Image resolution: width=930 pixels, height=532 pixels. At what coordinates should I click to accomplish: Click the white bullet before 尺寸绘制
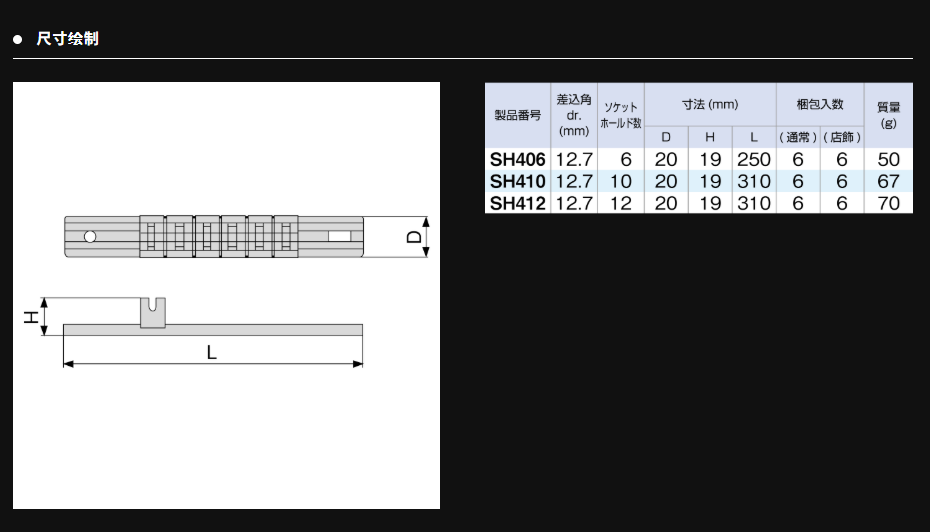[18, 40]
